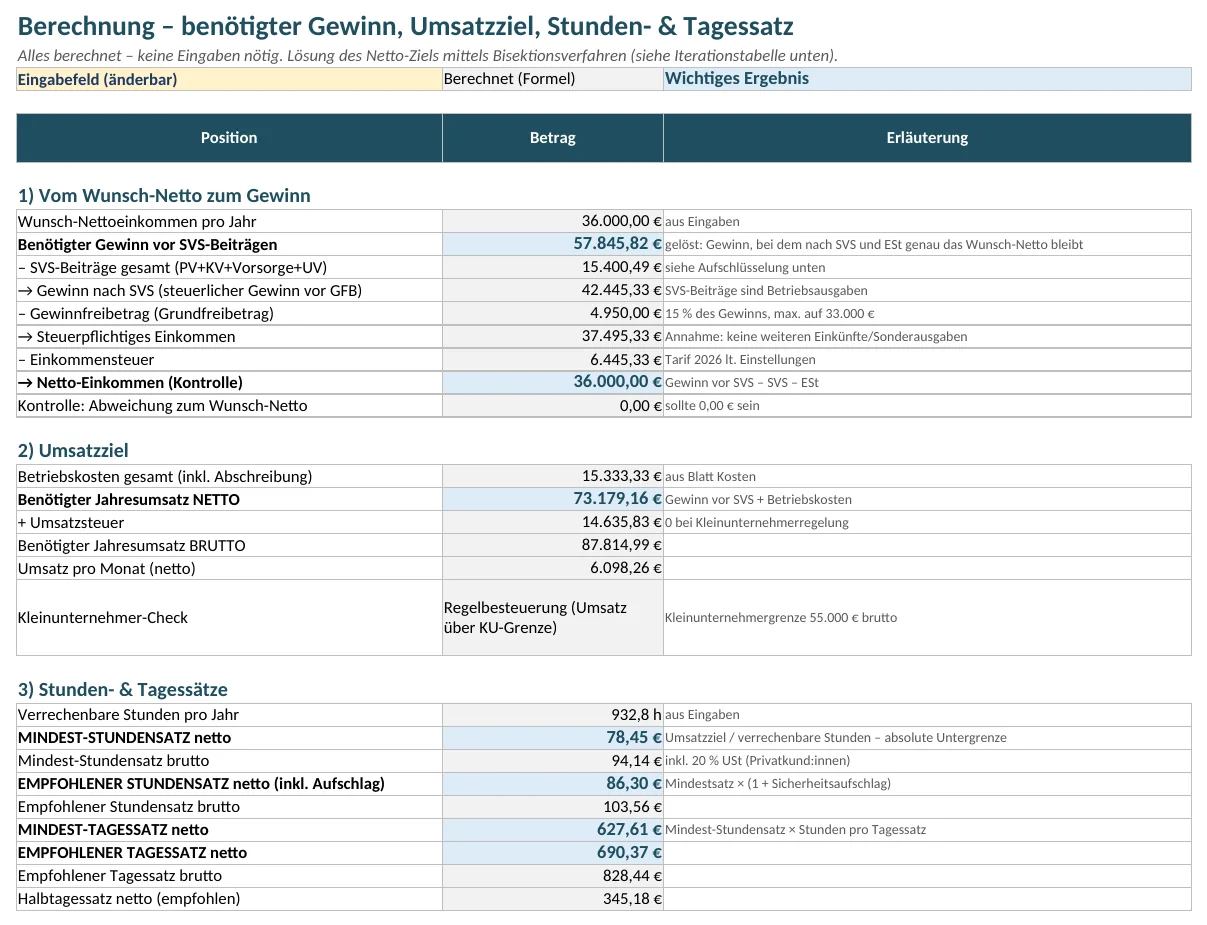Select the Mindest-Stundensatz brutto value 94,14 €
The width and height of the screenshot is (1207, 925).
point(553,760)
